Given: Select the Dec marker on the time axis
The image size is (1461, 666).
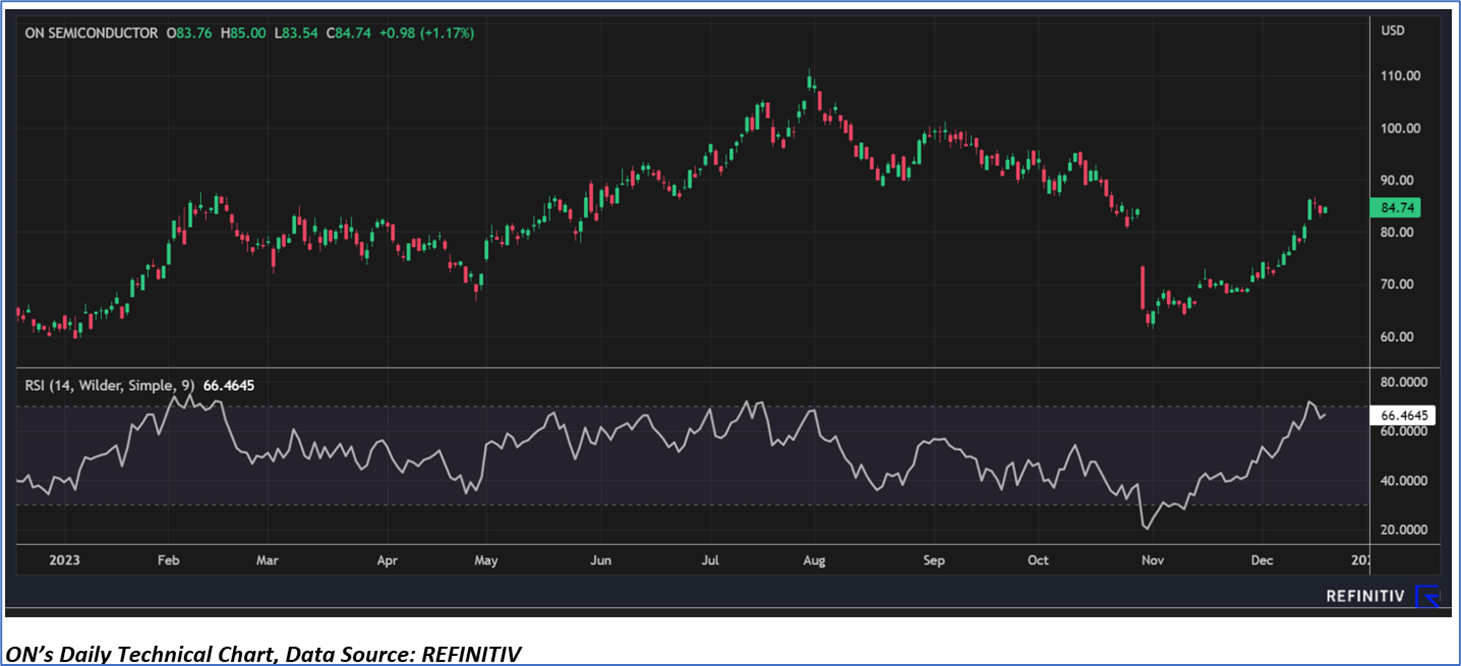Looking at the screenshot, I should click(x=1261, y=560).
